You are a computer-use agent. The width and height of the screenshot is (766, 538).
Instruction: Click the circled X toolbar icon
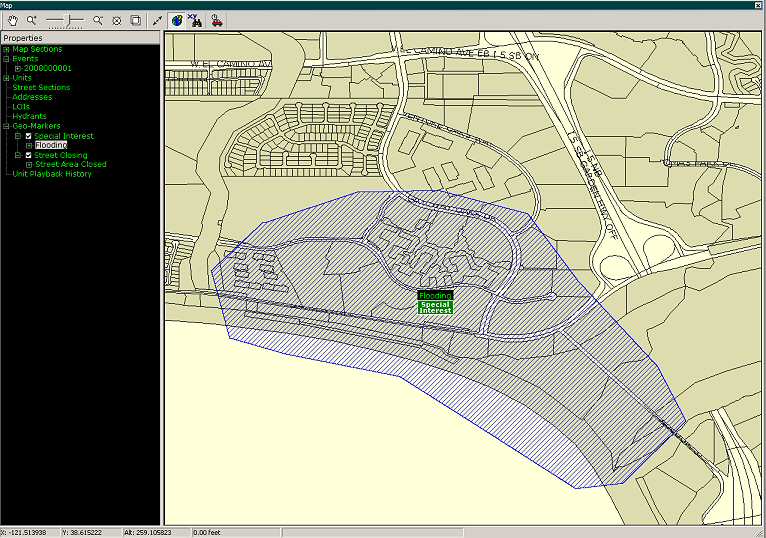coord(117,20)
